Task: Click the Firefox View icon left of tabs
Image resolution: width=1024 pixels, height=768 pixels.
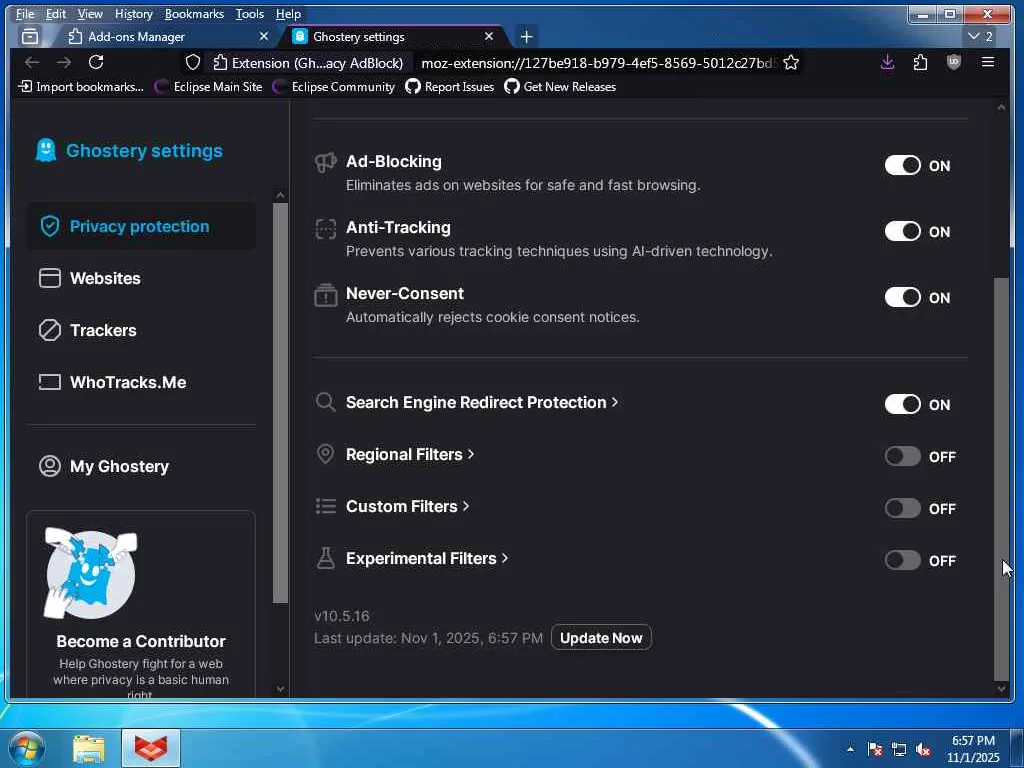Action: [x=30, y=37]
